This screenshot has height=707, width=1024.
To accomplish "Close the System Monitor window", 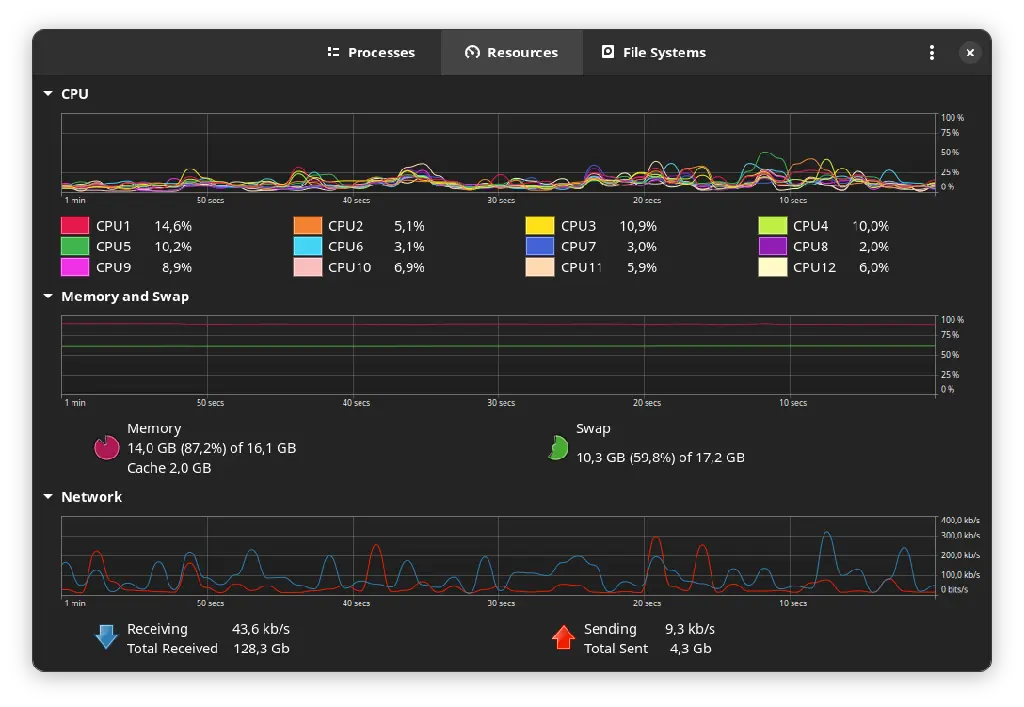I will pos(969,53).
